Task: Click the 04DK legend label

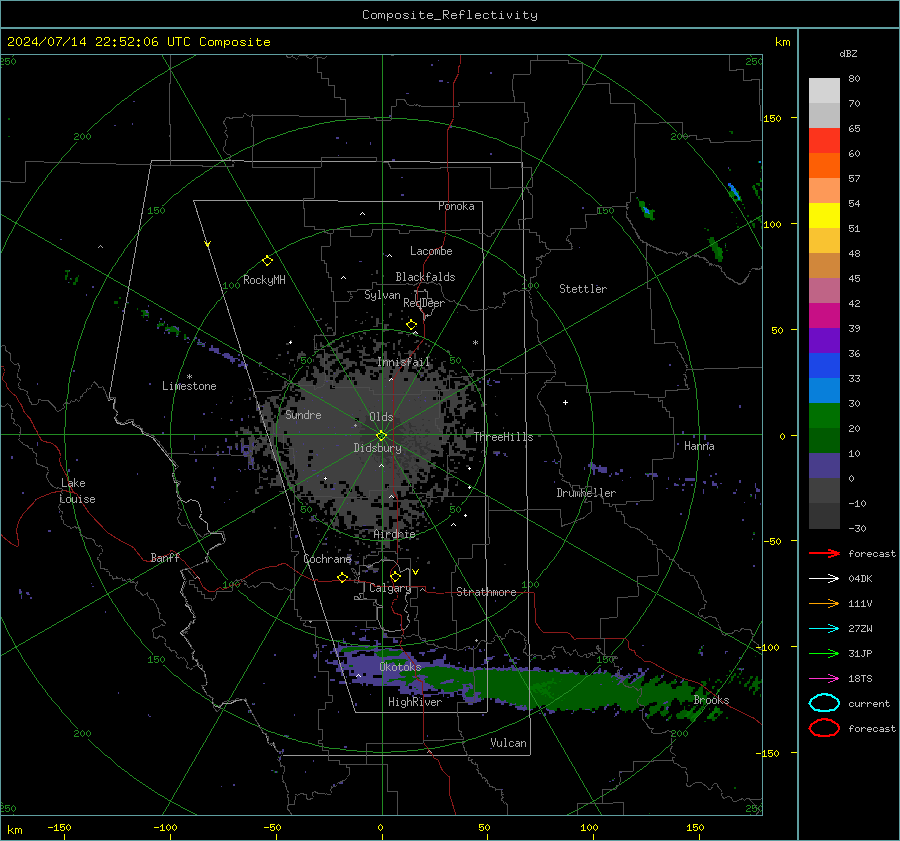Action: [860, 578]
